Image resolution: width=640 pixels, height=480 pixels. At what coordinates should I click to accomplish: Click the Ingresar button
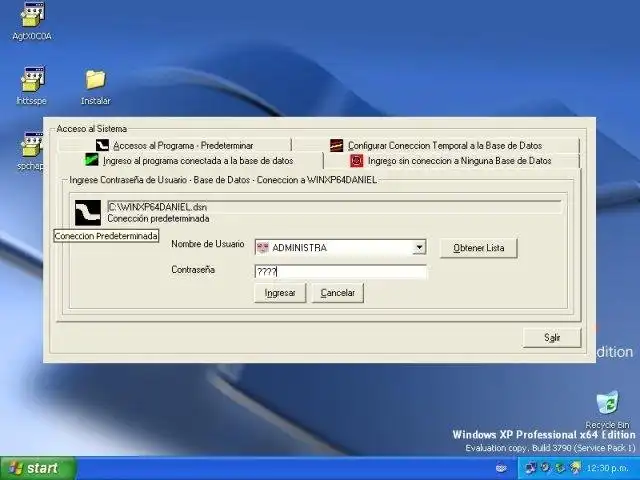[280, 293]
